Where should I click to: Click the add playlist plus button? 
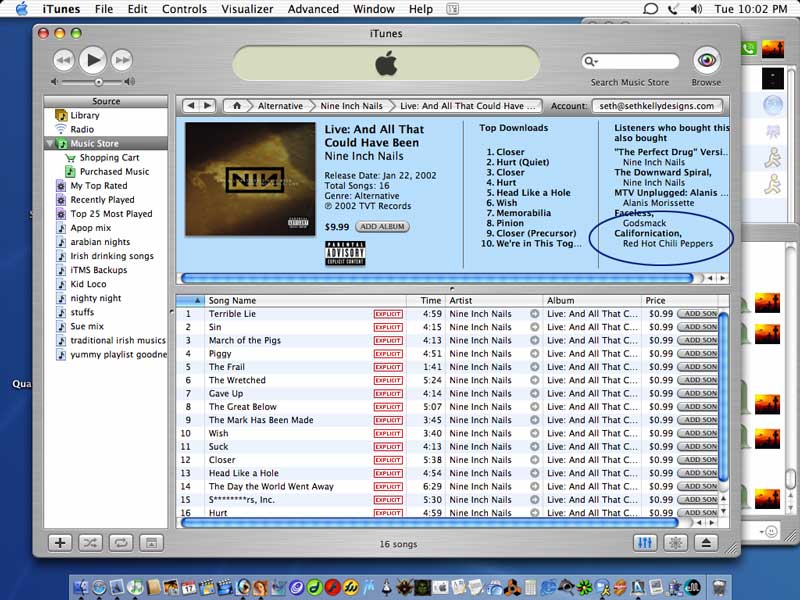pyautogui.click(x=60, y=543)
